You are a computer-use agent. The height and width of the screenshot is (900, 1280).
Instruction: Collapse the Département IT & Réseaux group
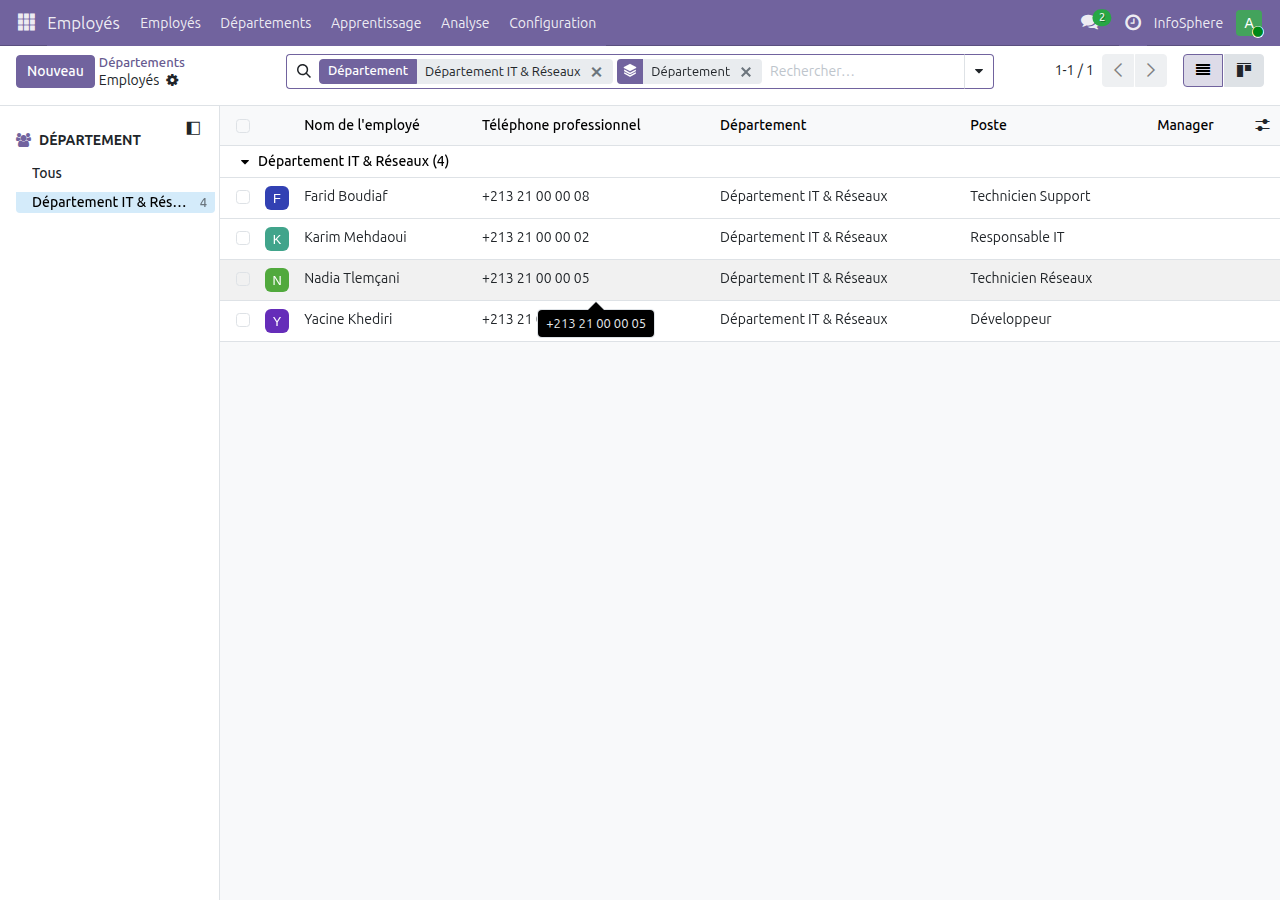click(x=244, y=161)
